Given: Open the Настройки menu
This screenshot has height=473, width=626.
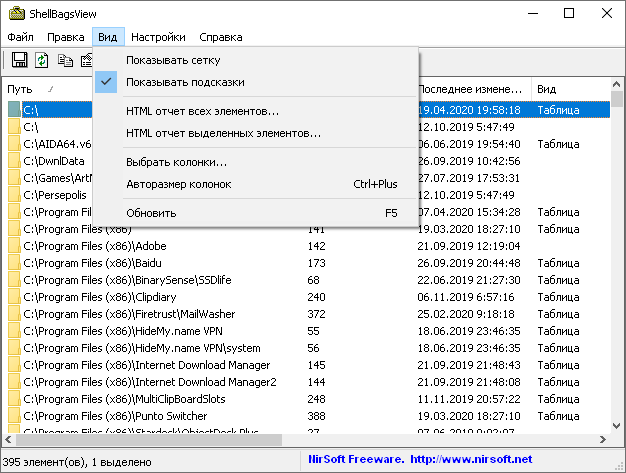Looking at the screenshot, I should pyautogui.click(x=158, y=37).
